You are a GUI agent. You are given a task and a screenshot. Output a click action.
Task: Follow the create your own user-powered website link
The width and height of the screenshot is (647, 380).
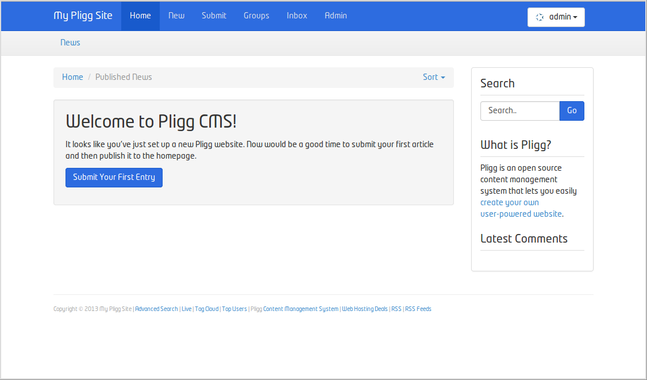coord(522,208)
